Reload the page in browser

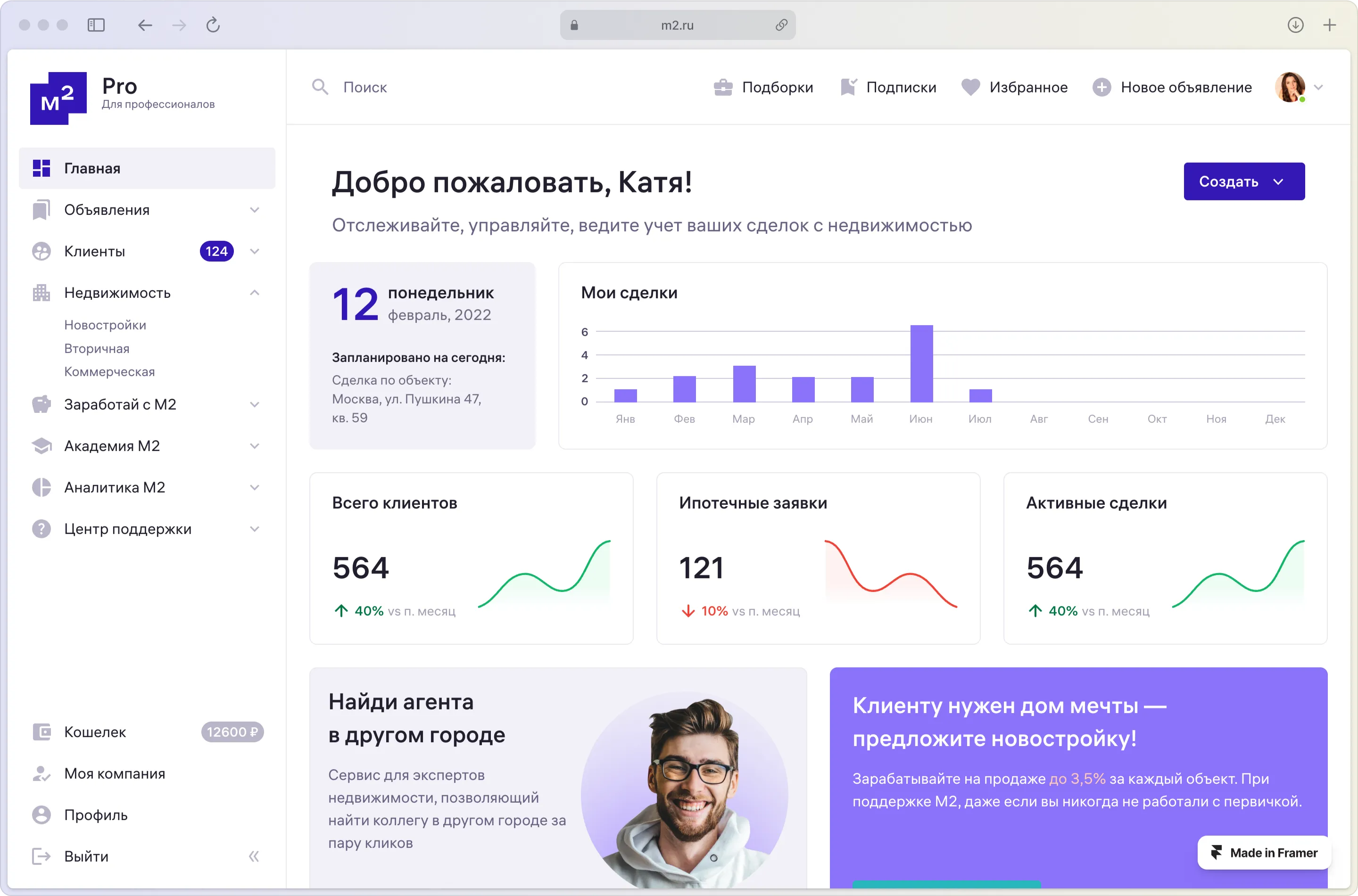click(x=213, y=25)
